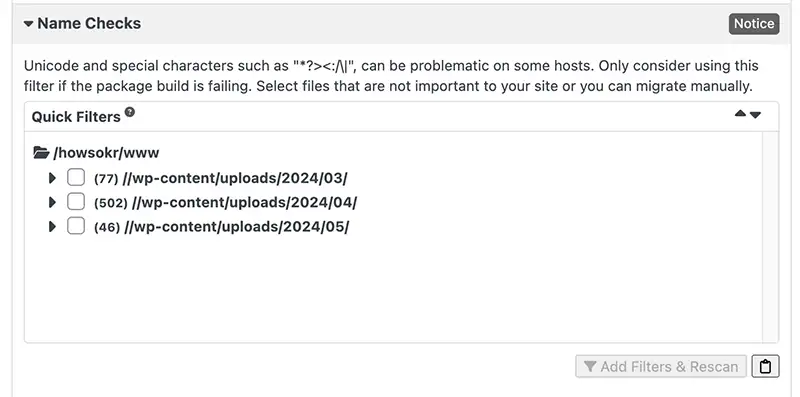Select the /howsokr/www root path
Screen dimensions: 800x397
click(106, 153)
